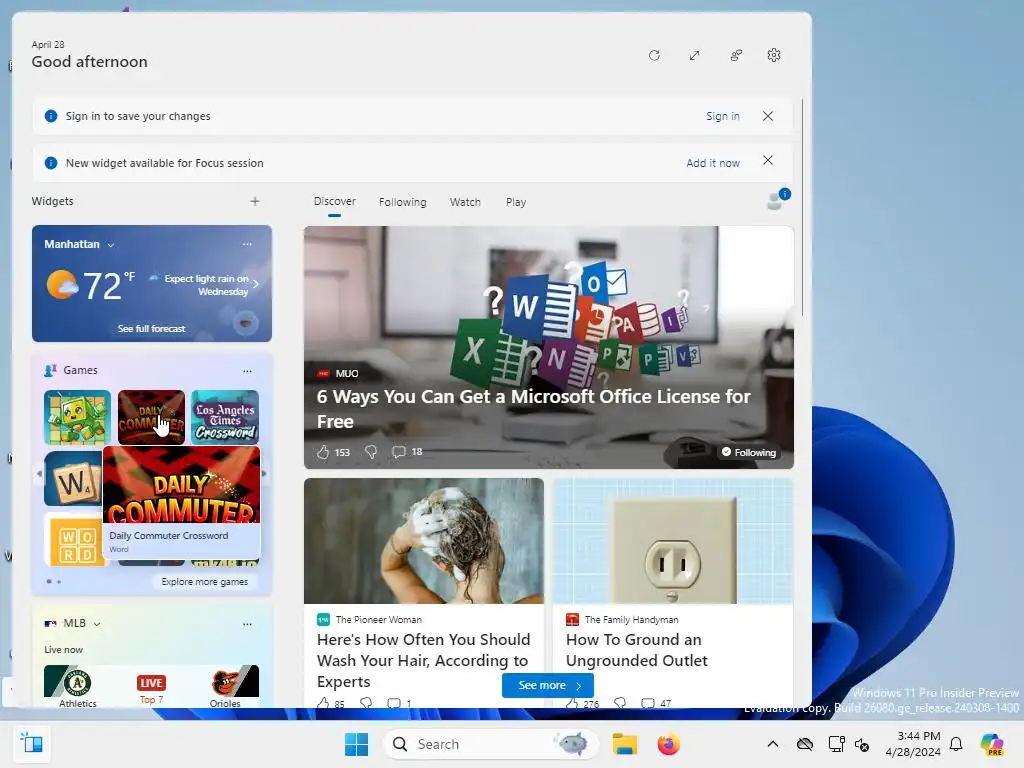Open the green block puzzle game thumbnail
The image size is (1024, 768).
pyautogui.click(x=77, y=417)
